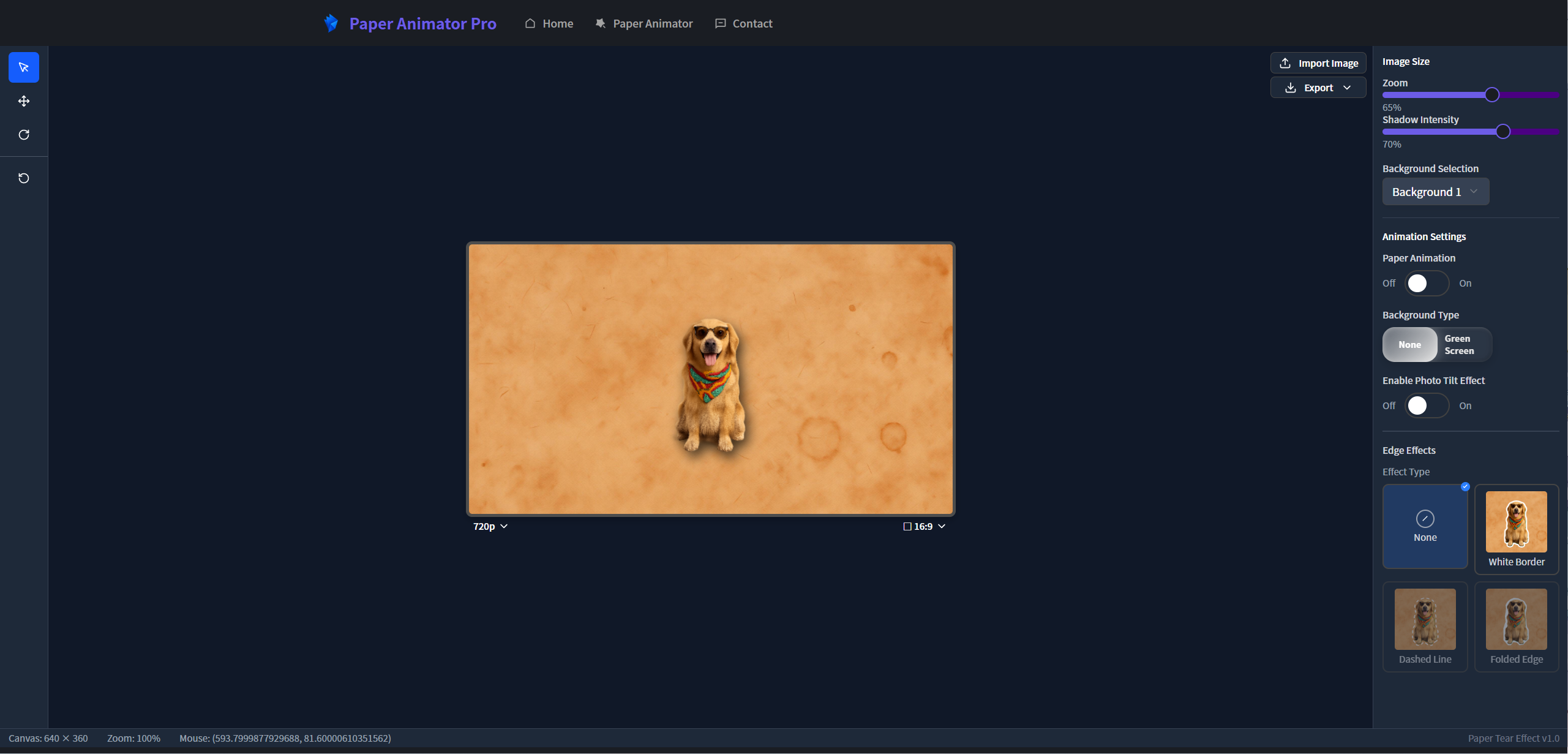Click the Shadow Intensity slider handle
Screen dimensions: 1568x754
tap(1502, 132)
